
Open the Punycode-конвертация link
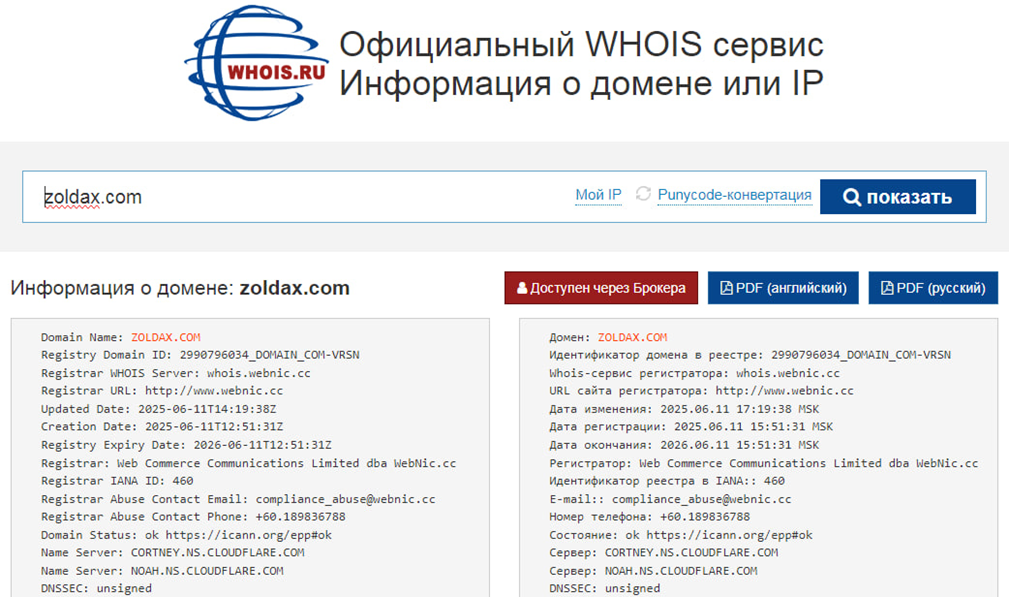[x=734, y=195]
